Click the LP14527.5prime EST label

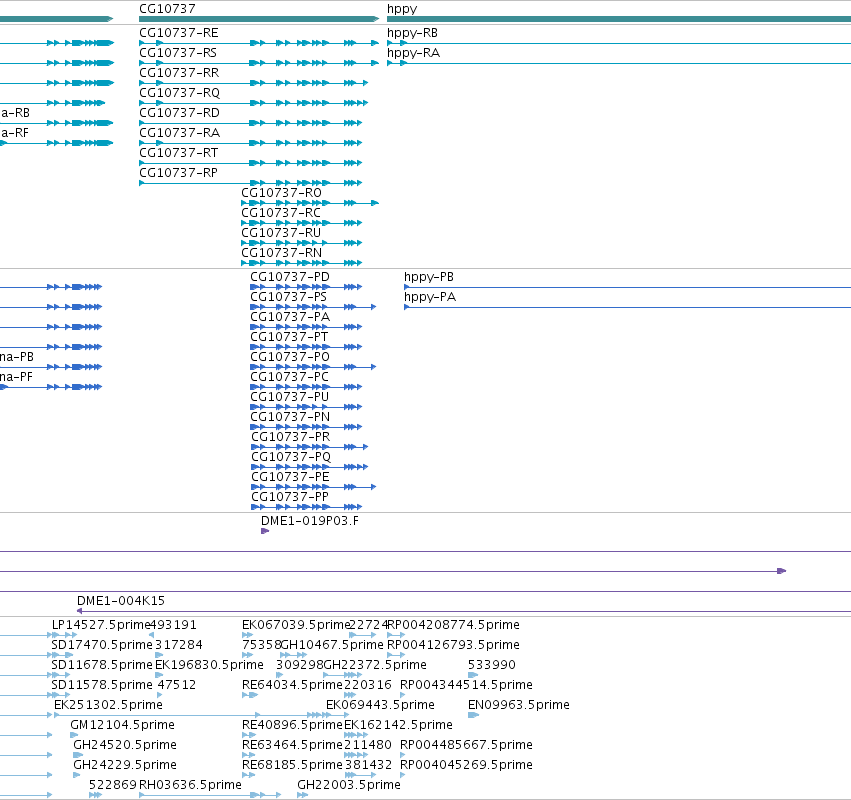[x=101, y=625]
